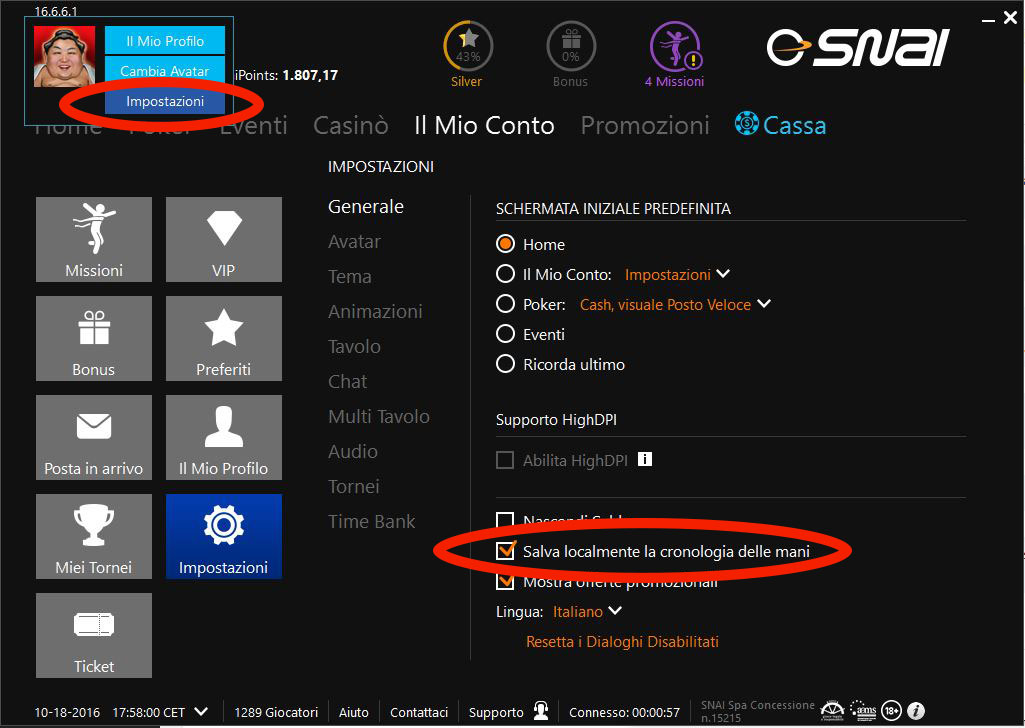Image resolution: width=1025 pixels, height=728 pixels.
Task: Click the Bonus 0% gift badge
Action: tap(571, 54)
